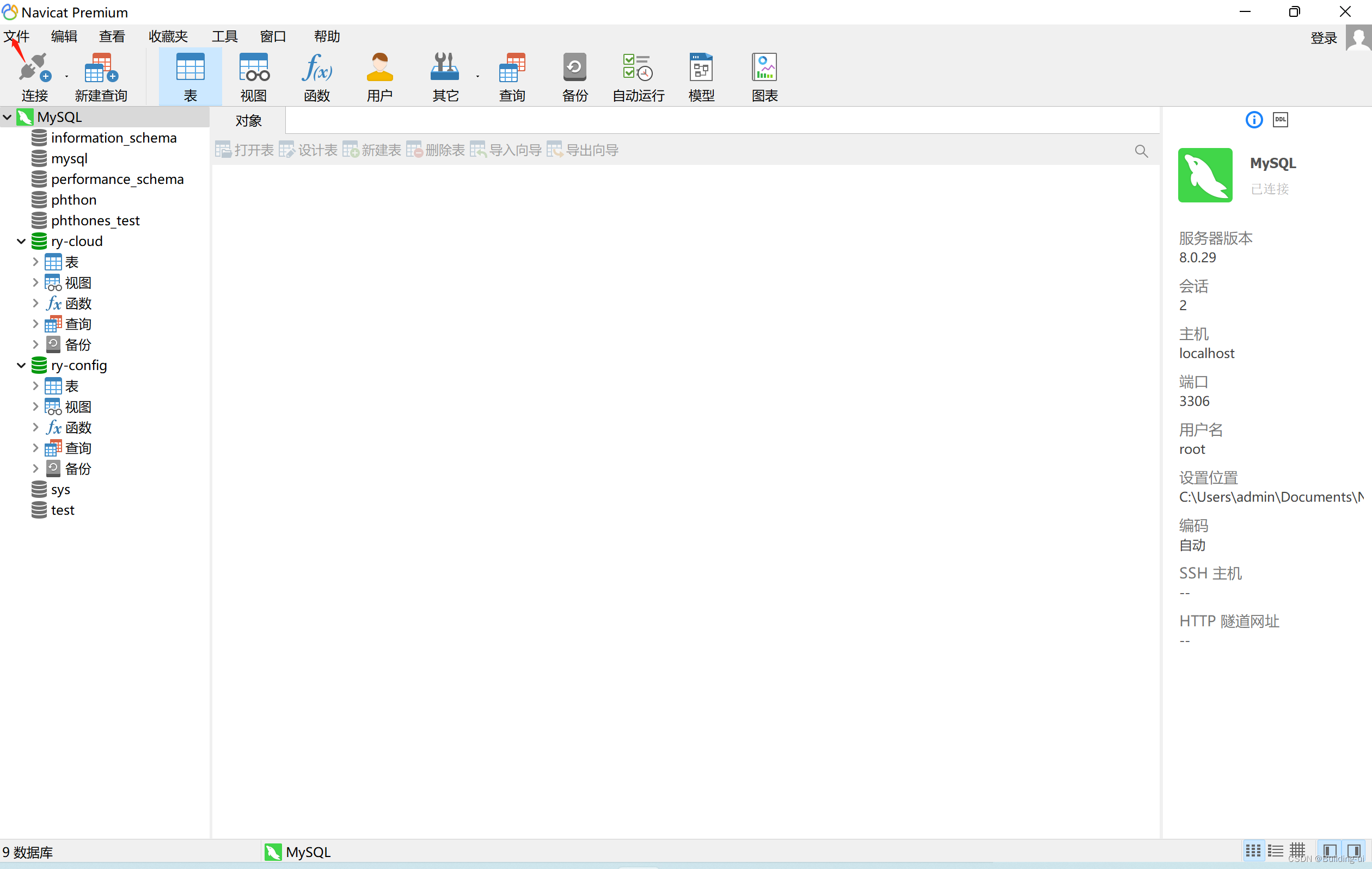Image resolution: width=1372 pixels, height=869 pixels.
Task: Toggle the right info pane visibility
Action: 1355,851
